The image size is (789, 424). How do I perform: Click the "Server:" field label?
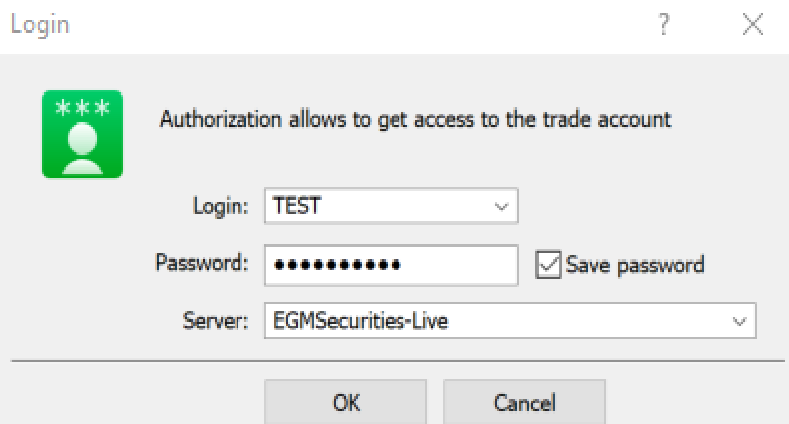[x=215, y=320]
